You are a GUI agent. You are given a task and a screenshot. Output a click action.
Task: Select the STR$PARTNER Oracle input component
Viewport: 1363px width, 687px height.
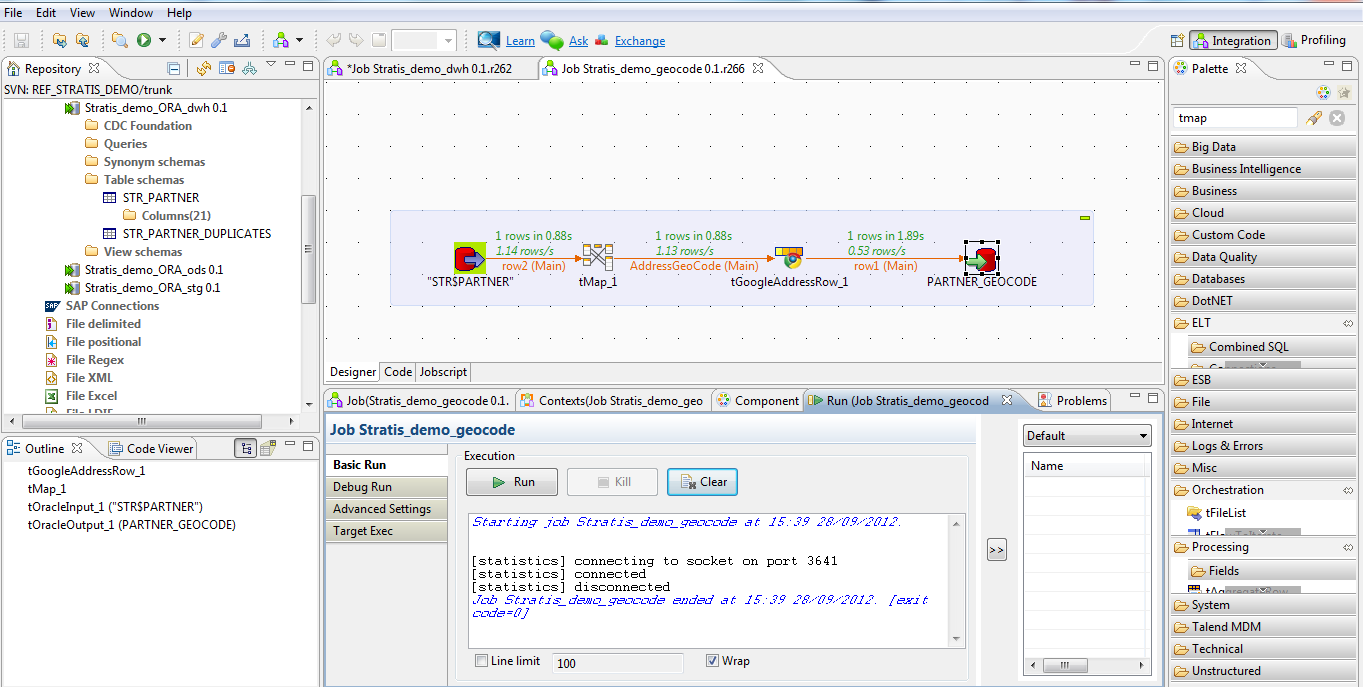469,259
